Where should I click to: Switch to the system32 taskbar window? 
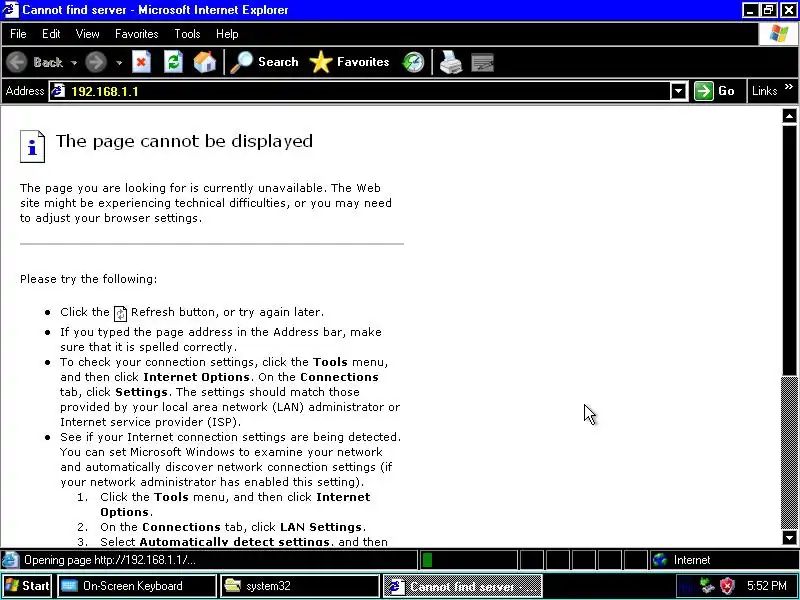300,586
